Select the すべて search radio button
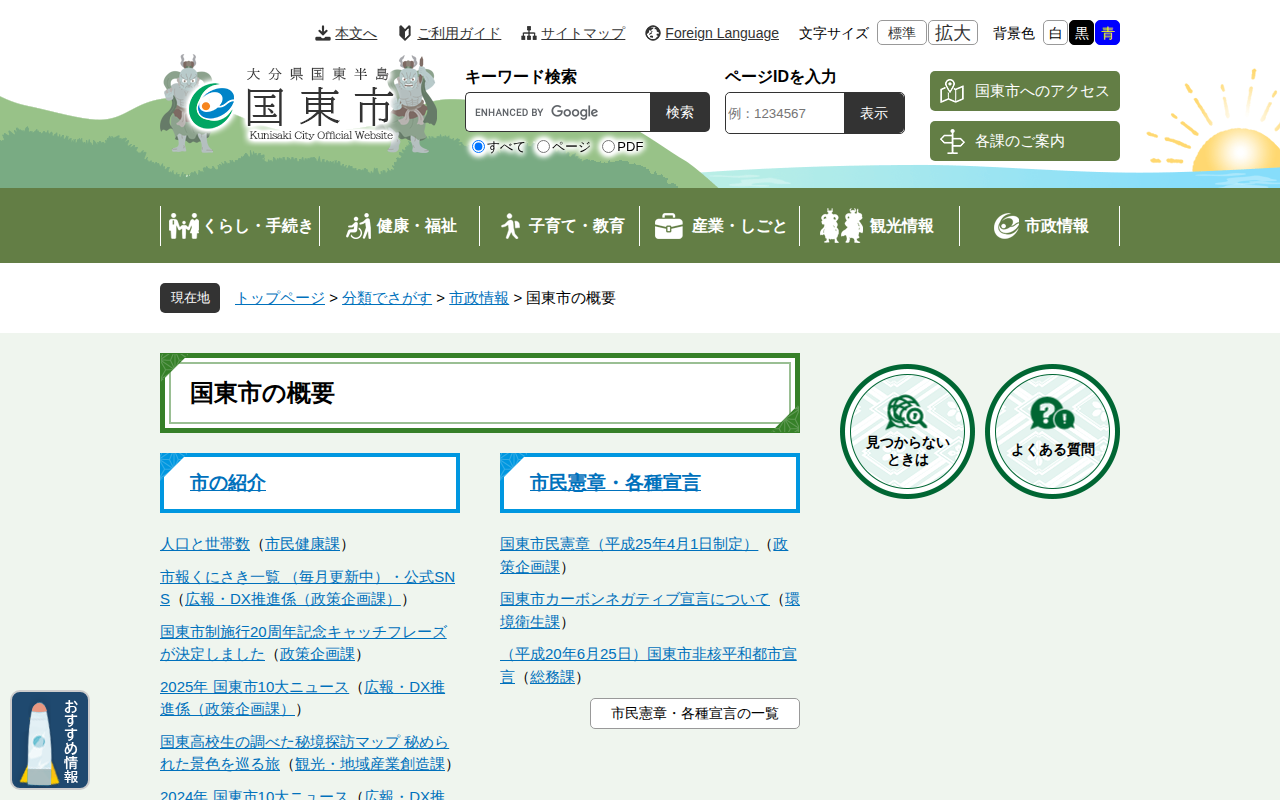Screen dimensions: 1280x800 coord(479,147)
